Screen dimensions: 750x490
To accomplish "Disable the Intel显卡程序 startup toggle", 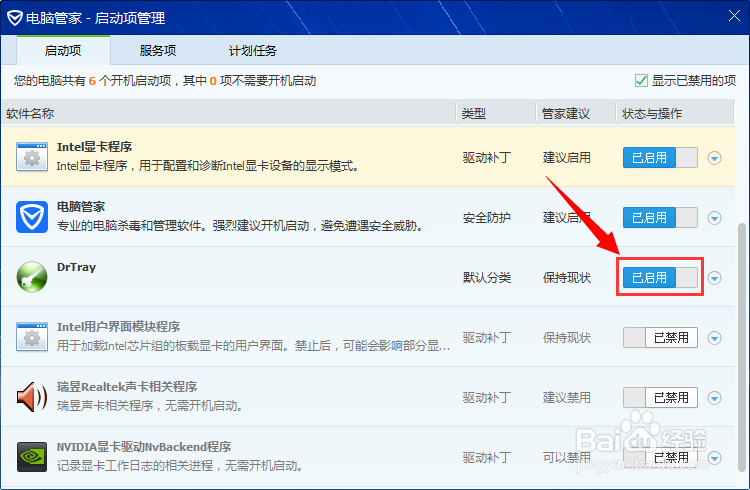I will (x=660, y=157).
